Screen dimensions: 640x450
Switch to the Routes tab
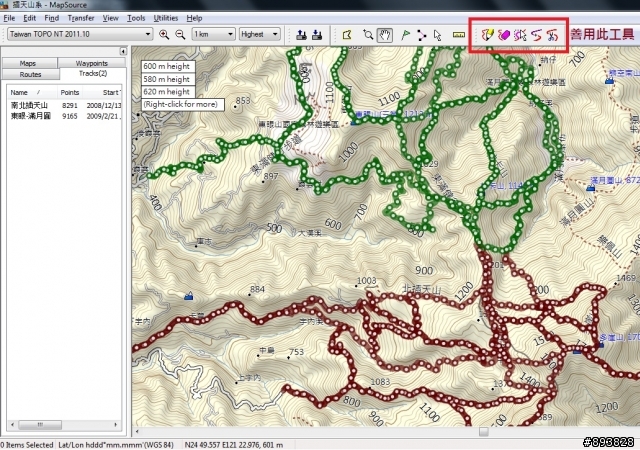pyautogui.click(x=31, y=74)
